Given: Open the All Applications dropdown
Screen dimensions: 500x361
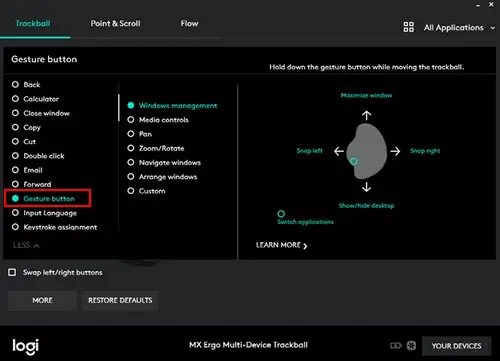Looking at the screenshot, I should tap(459, 28).
